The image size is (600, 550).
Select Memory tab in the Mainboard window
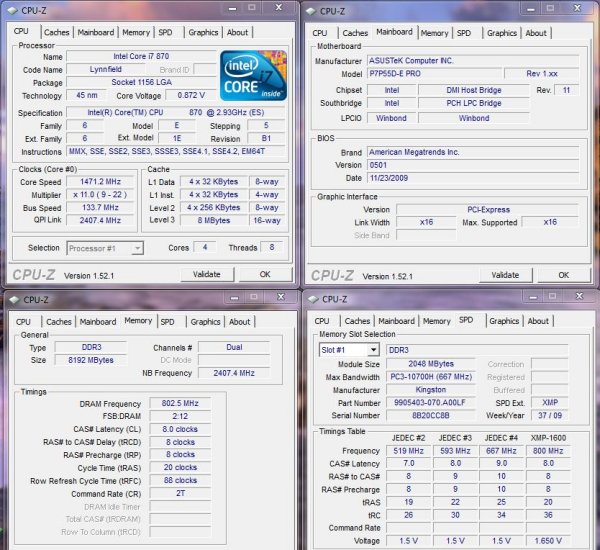(x=434, y=33)
